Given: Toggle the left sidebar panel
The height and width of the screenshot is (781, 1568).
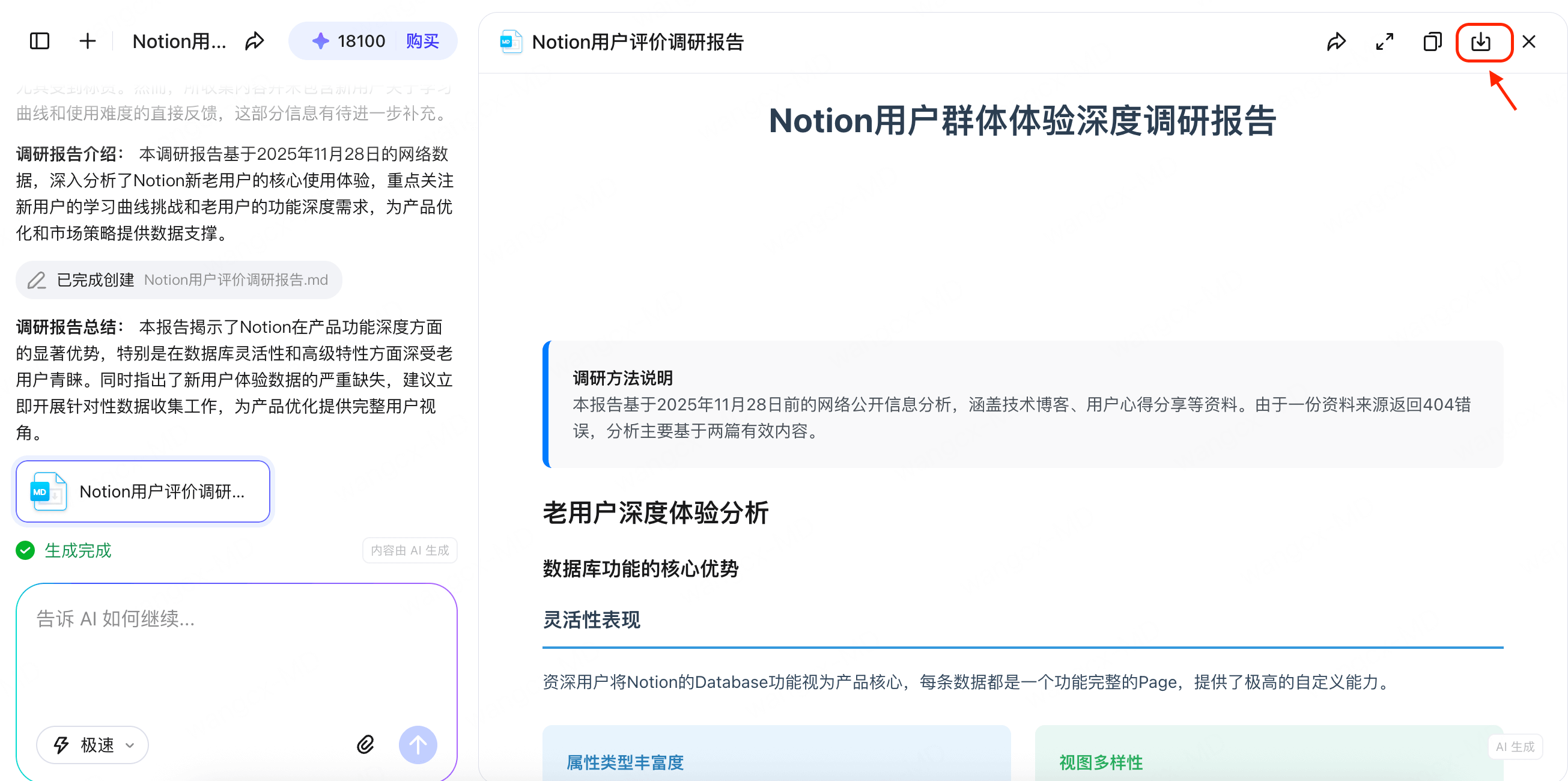Looking at the screenshot, I should coord(39,41).
